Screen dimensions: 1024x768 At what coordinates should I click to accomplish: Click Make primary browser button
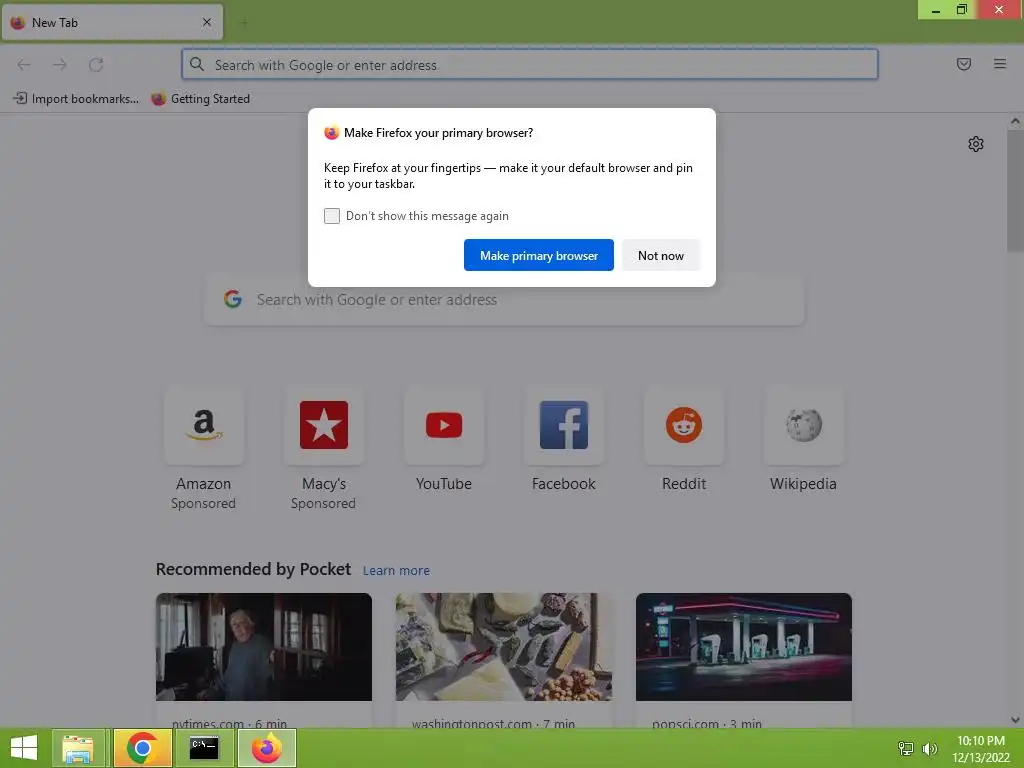click(539, 255)
